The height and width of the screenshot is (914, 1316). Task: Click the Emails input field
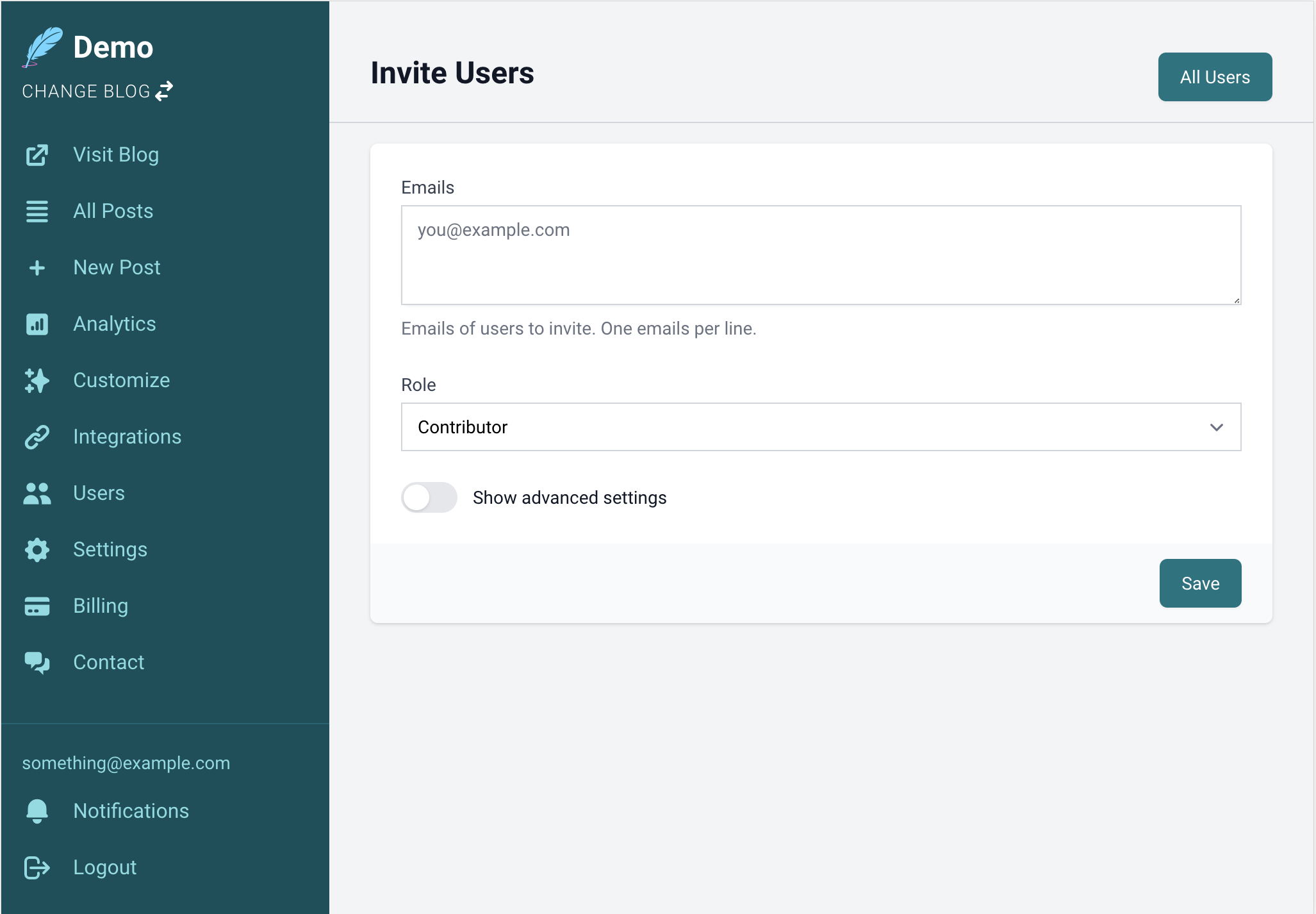click(x=821, y=255)
